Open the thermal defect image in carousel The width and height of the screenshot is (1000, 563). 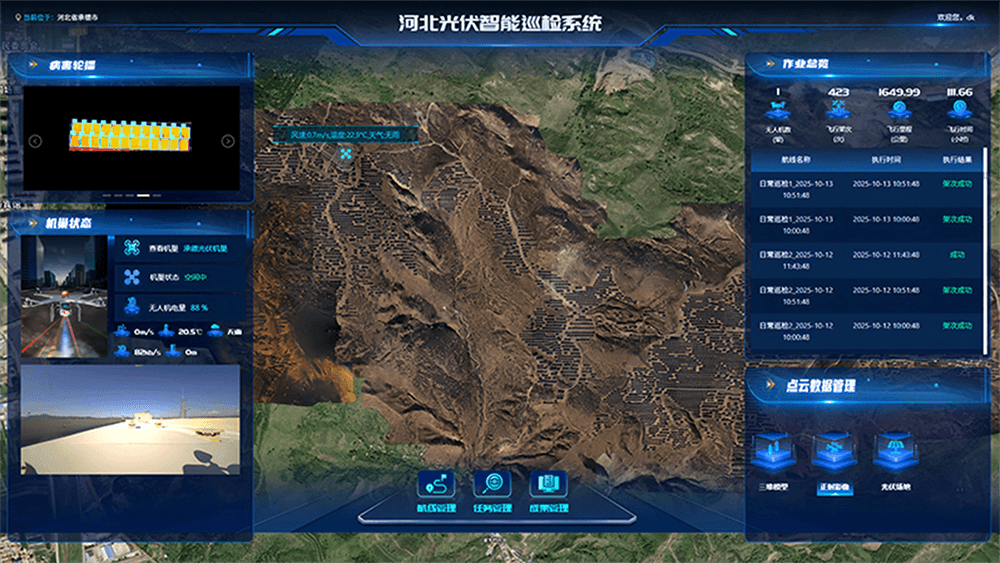point(131,135)
